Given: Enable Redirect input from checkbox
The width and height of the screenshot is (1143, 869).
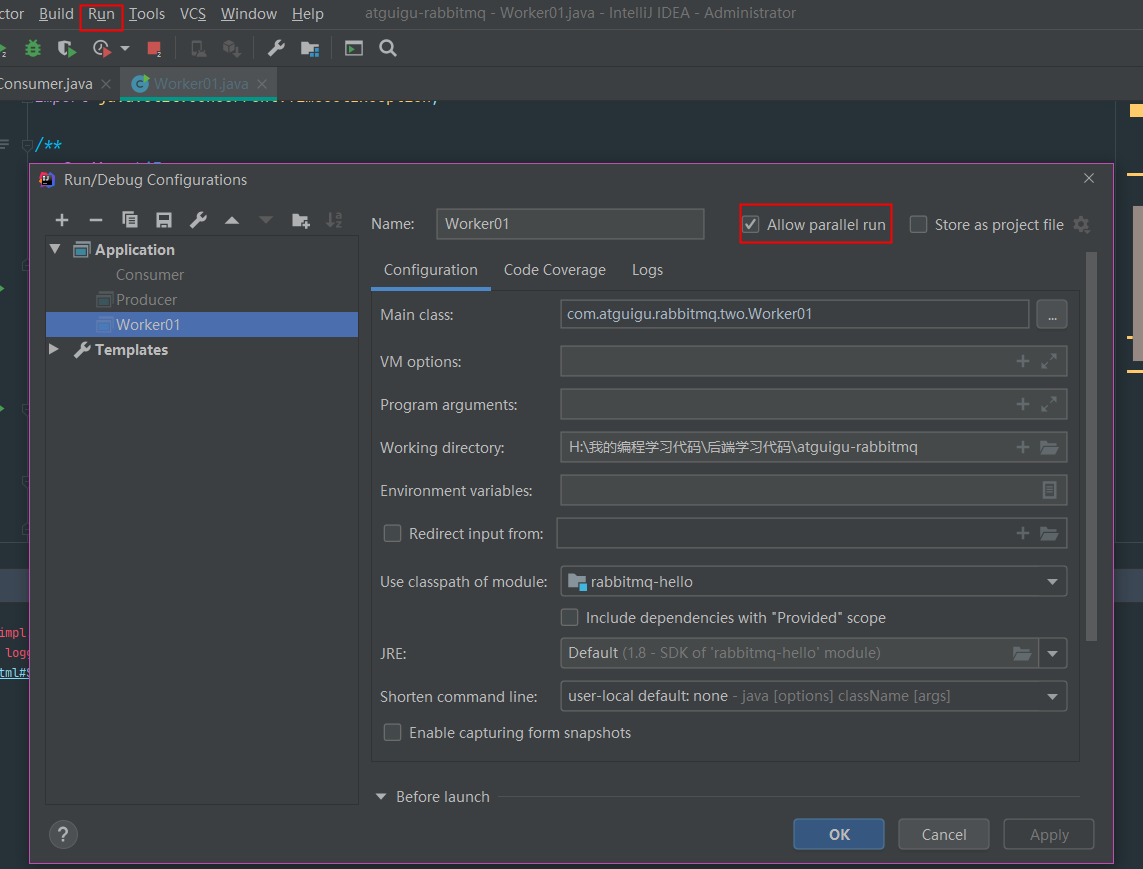Looking at the screenshot, I should (392, 534).
